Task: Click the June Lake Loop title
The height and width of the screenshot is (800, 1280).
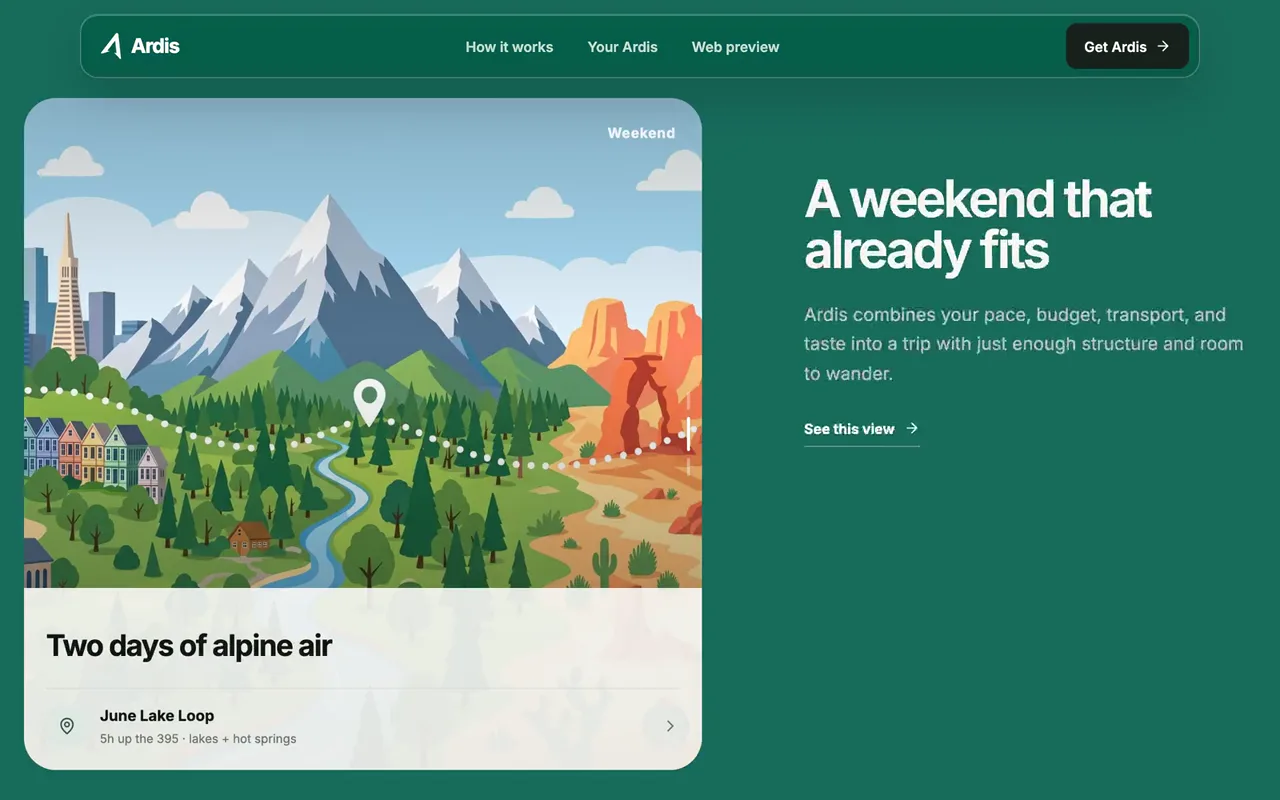Action: 157,716
